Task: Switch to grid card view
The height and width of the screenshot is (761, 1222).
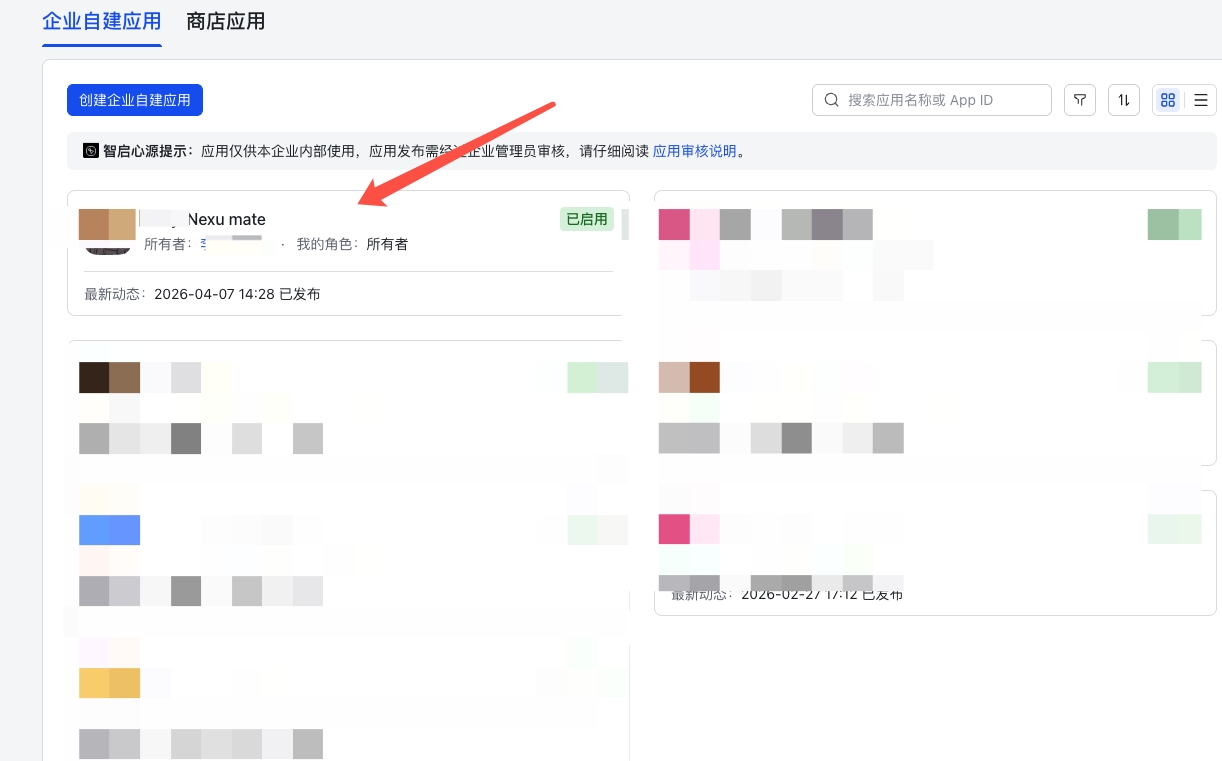Action: pos(1168,100)
